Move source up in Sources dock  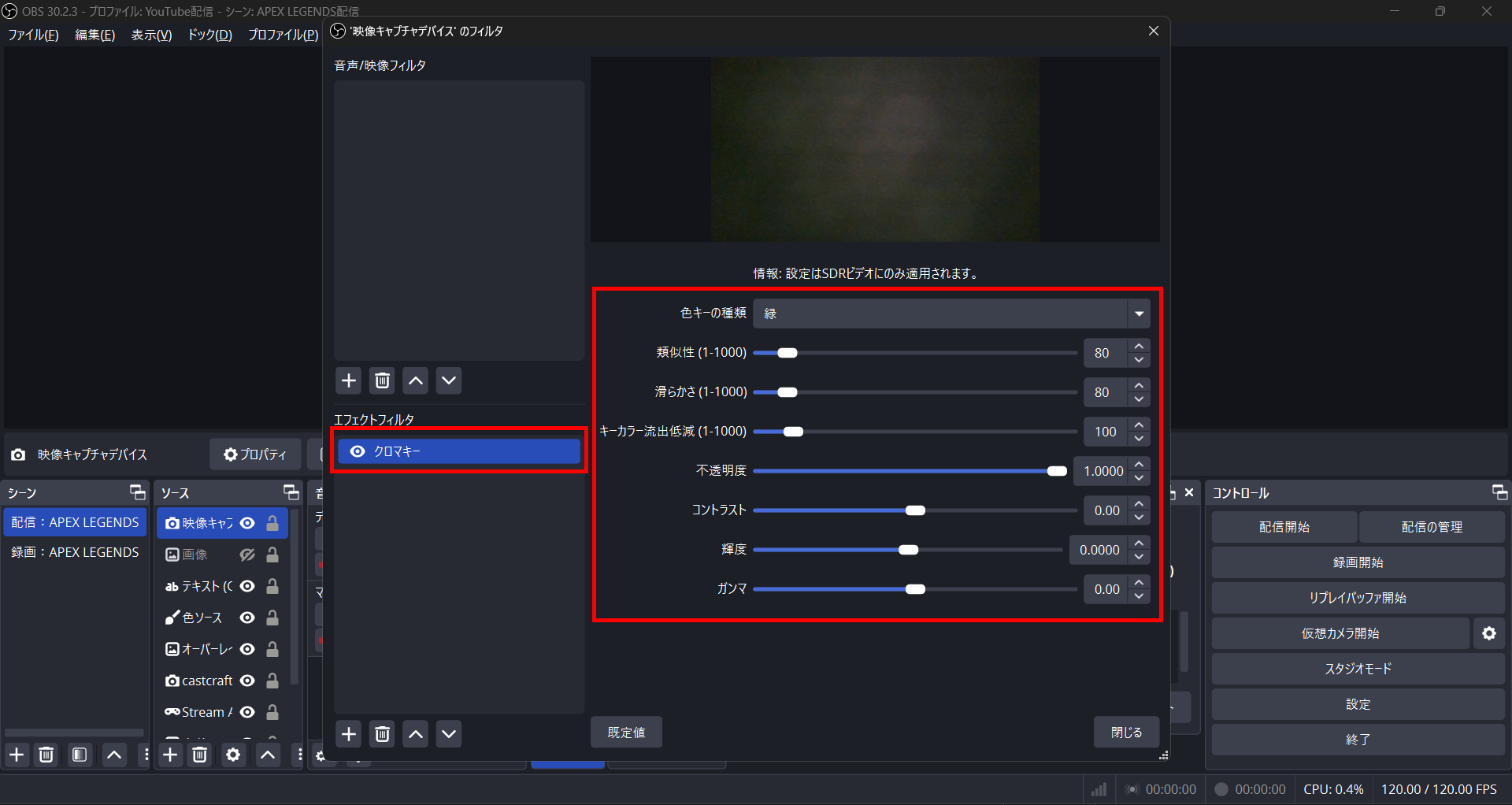point(268,755)
